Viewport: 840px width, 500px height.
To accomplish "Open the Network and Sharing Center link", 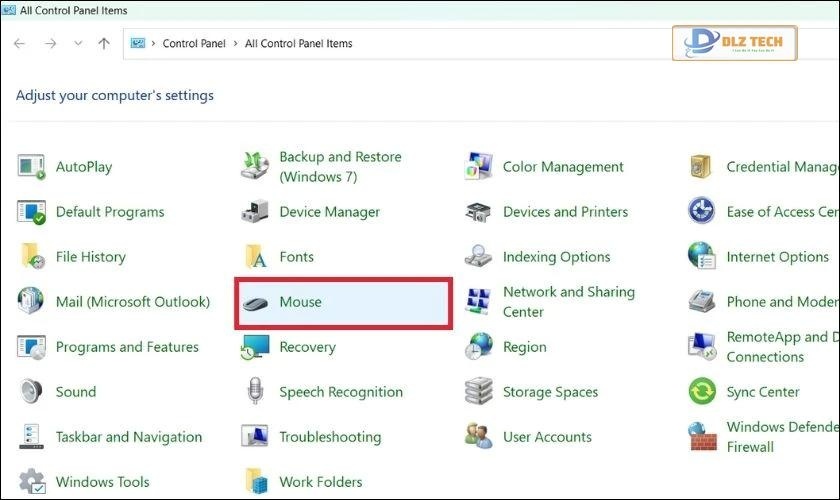I will [x=568, y=302].
